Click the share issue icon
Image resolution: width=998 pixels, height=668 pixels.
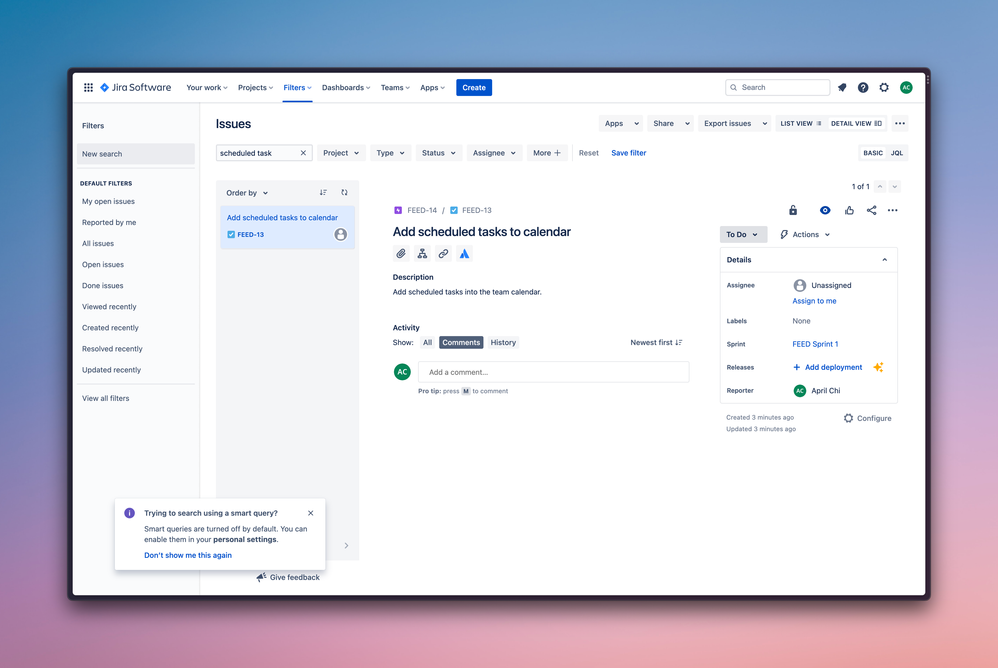(x=871, y=210)
